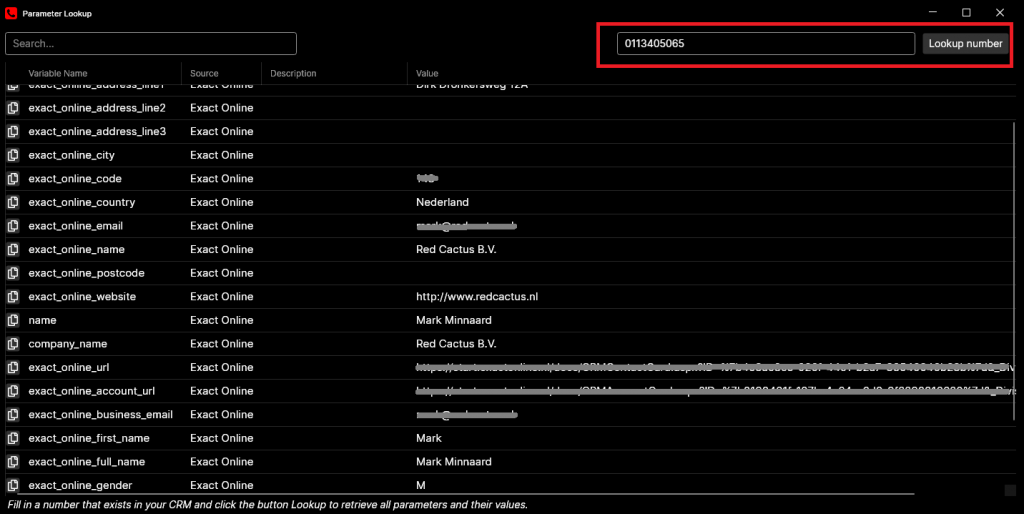
Task: Copy the exact_online_email variable
Action: [13, 225]
